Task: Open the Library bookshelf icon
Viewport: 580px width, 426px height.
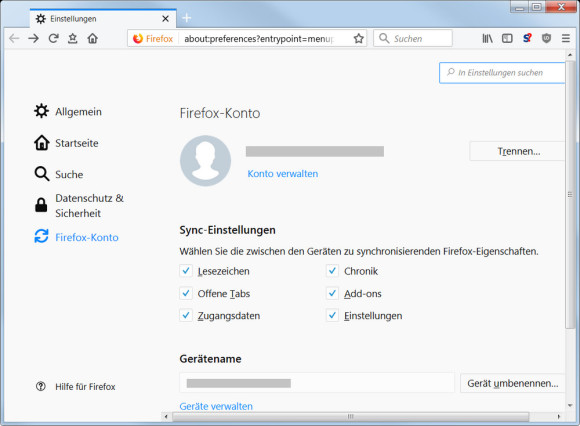Action: tap(488, 38)
